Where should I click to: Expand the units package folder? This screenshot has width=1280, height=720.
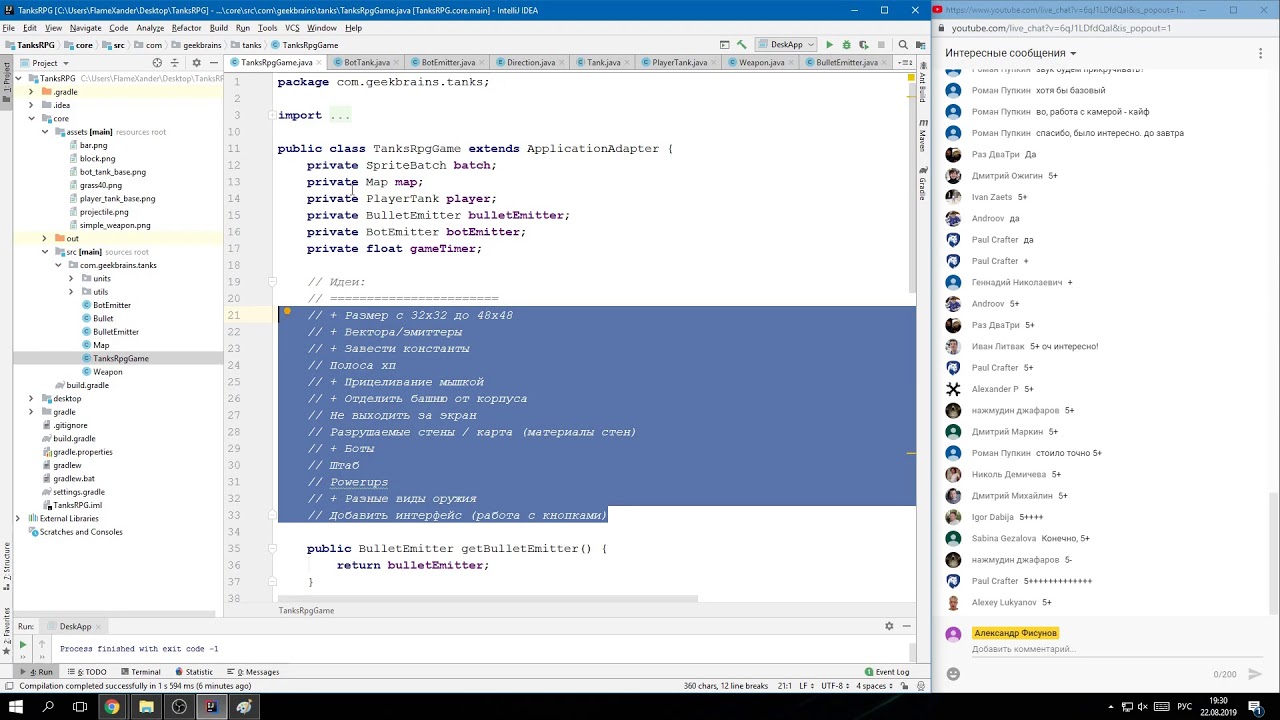pyautogui.click(x=71, y=279)
